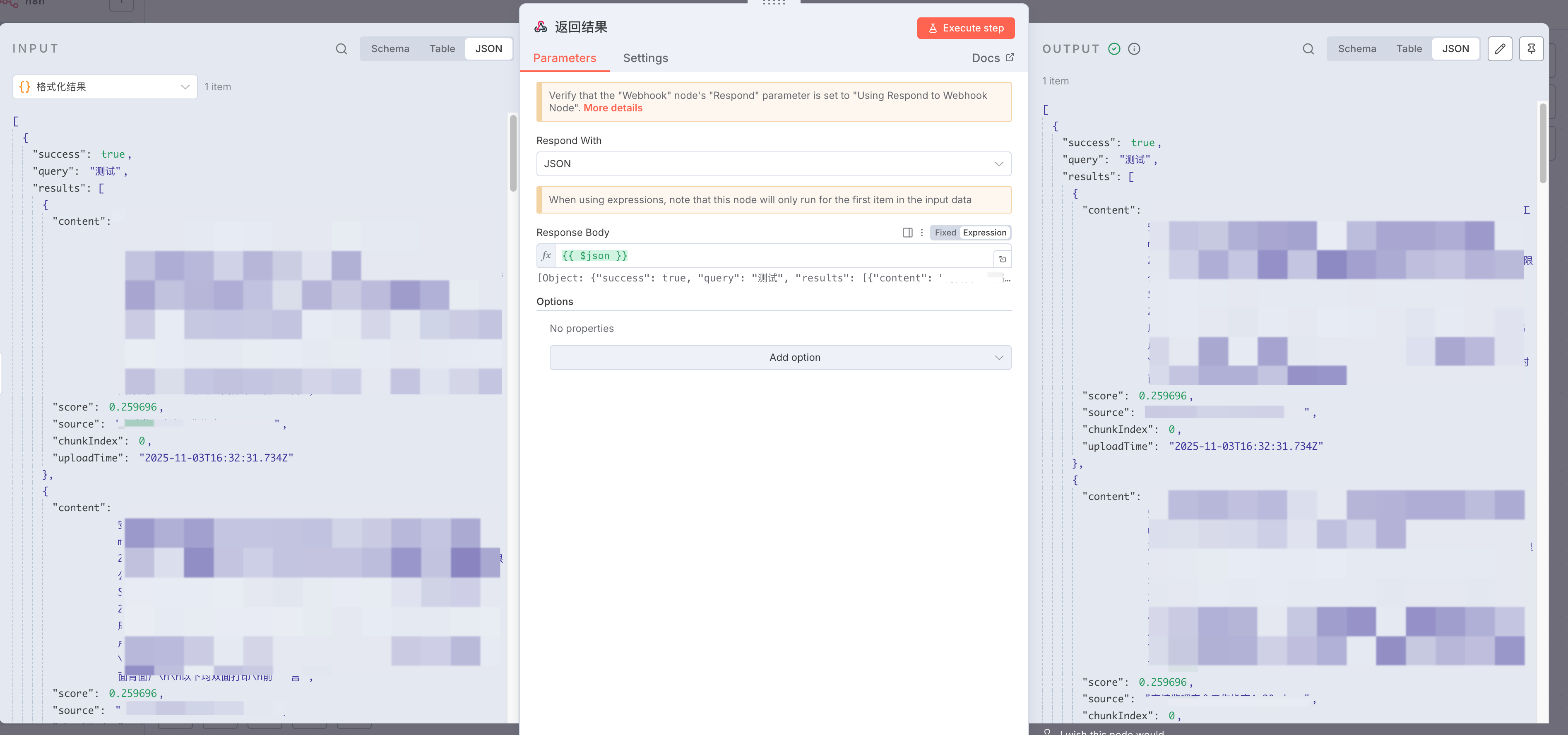The height and width of the screenshot is (735, 1568).
Task: Click the OUTPUT panel vertical scrollbar
Action: click(1542, 144)
